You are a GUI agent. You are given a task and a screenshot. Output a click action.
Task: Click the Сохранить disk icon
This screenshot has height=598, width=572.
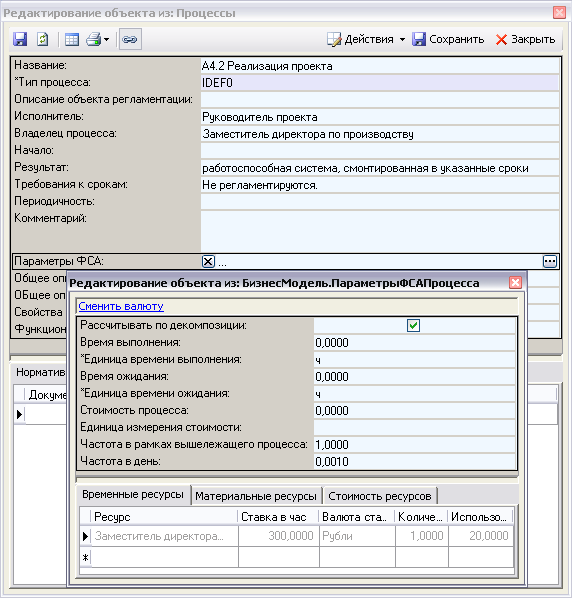tap(419, 39)
